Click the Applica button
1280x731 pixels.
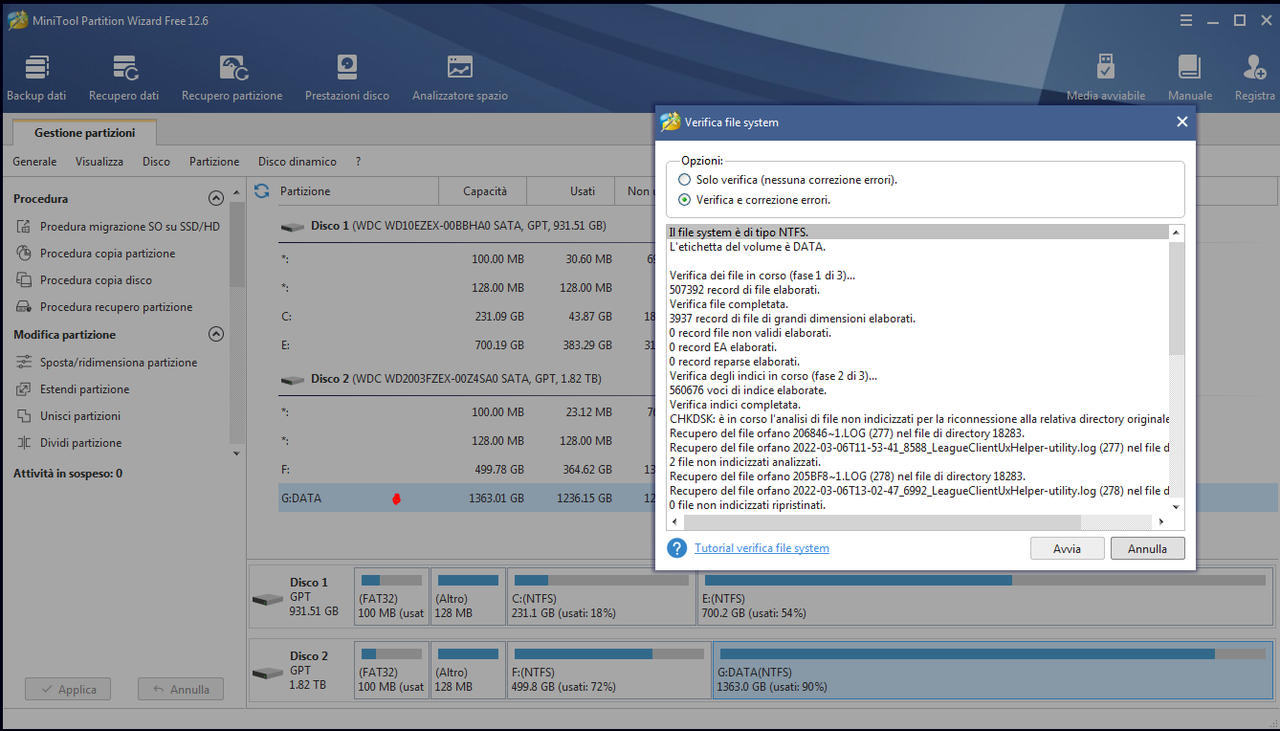click(x=68, y=689)
